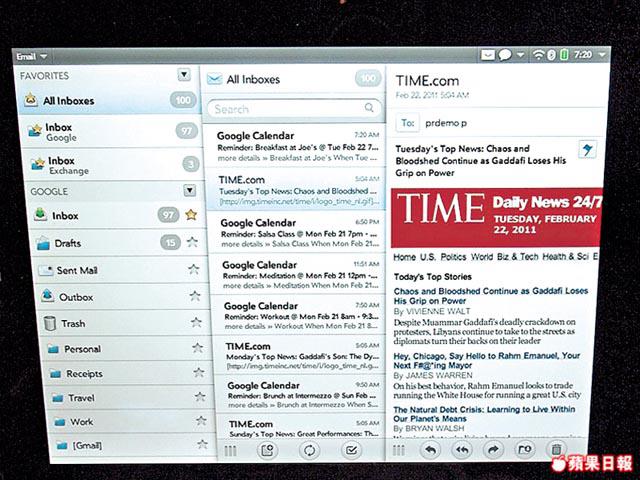640x480 pixels.
Task: Open The Natural Debt Crisis story link
Action: click(x=484, y=414)
